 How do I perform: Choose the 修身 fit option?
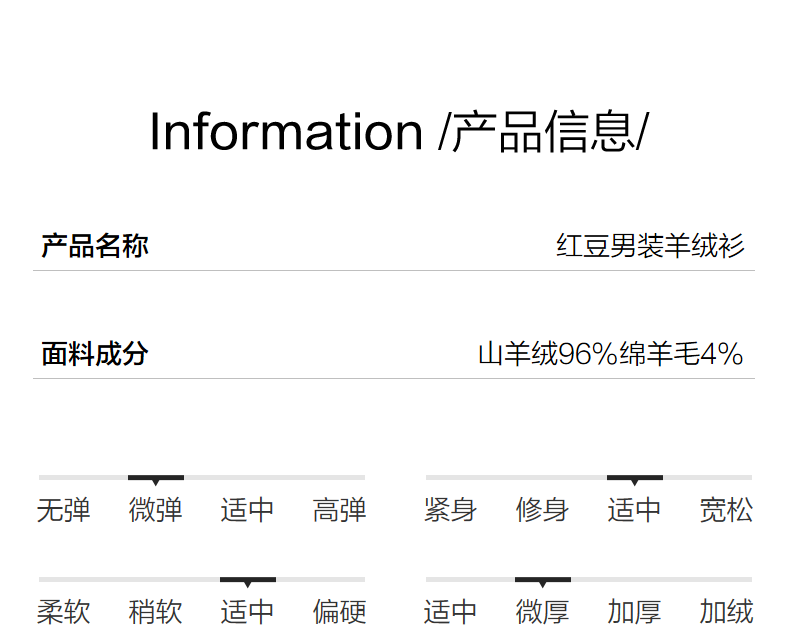542,511
